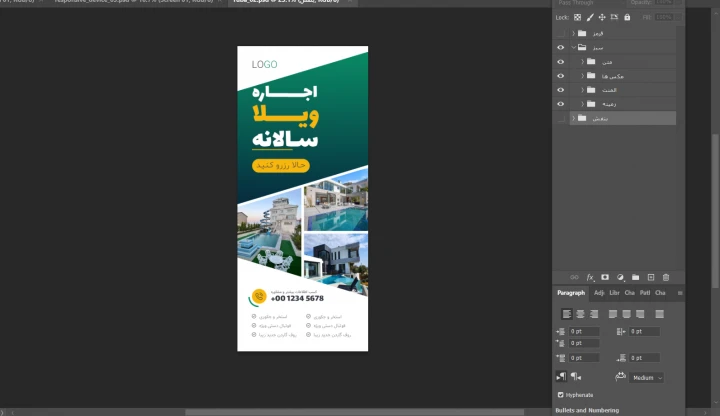
Task: Click the lock image pixels brush icon
Action: click(590, 17)
